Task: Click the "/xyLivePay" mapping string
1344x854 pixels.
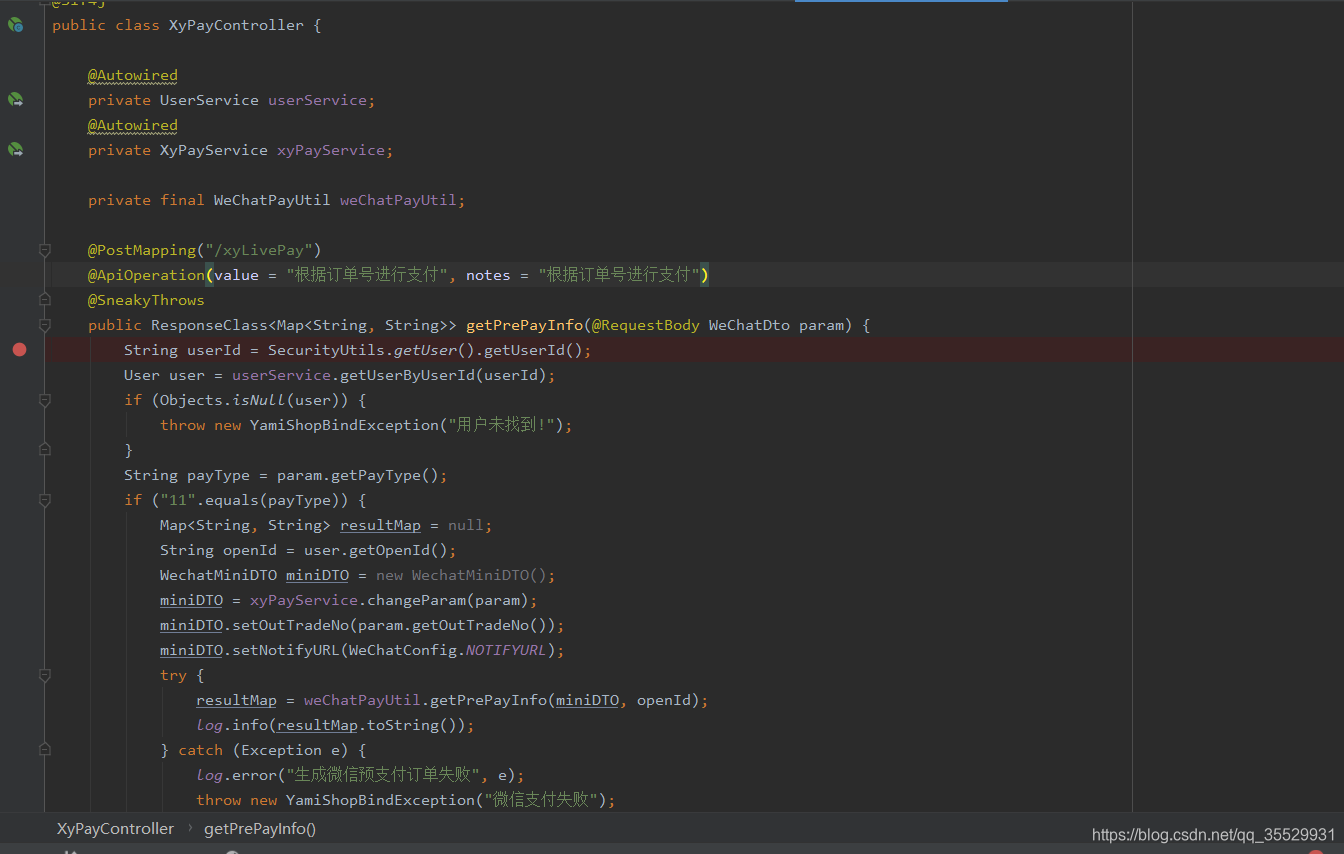Action: [259, 250]
